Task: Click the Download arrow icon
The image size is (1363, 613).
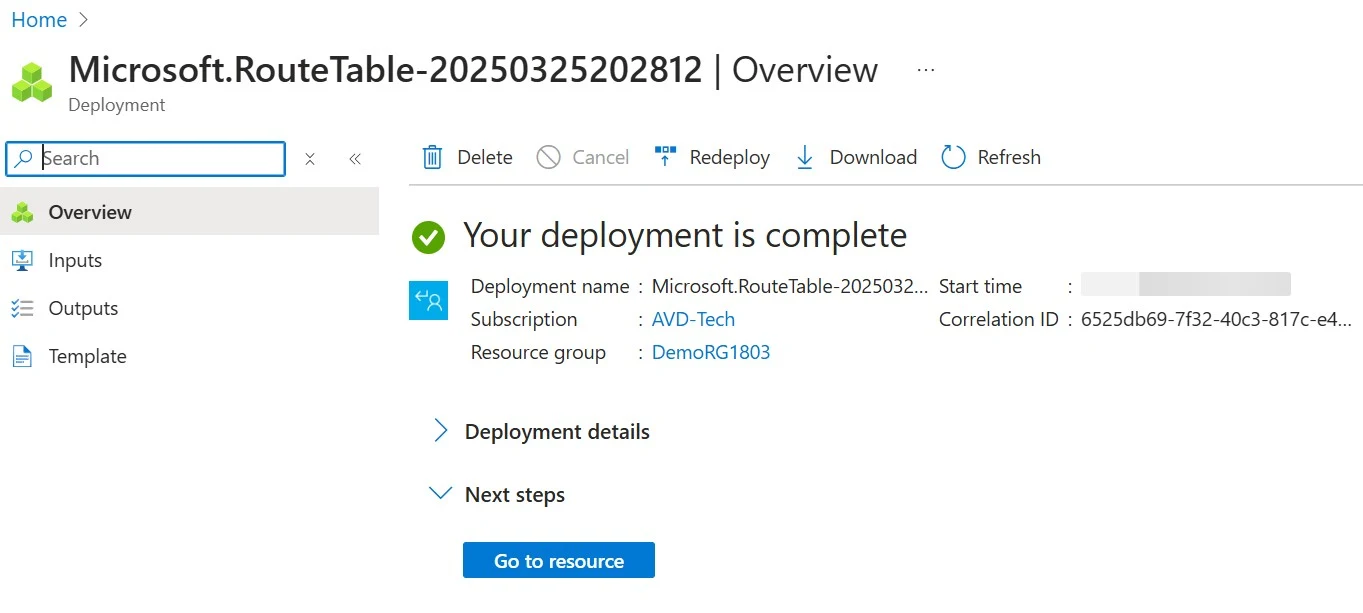Action: point(804,157)
